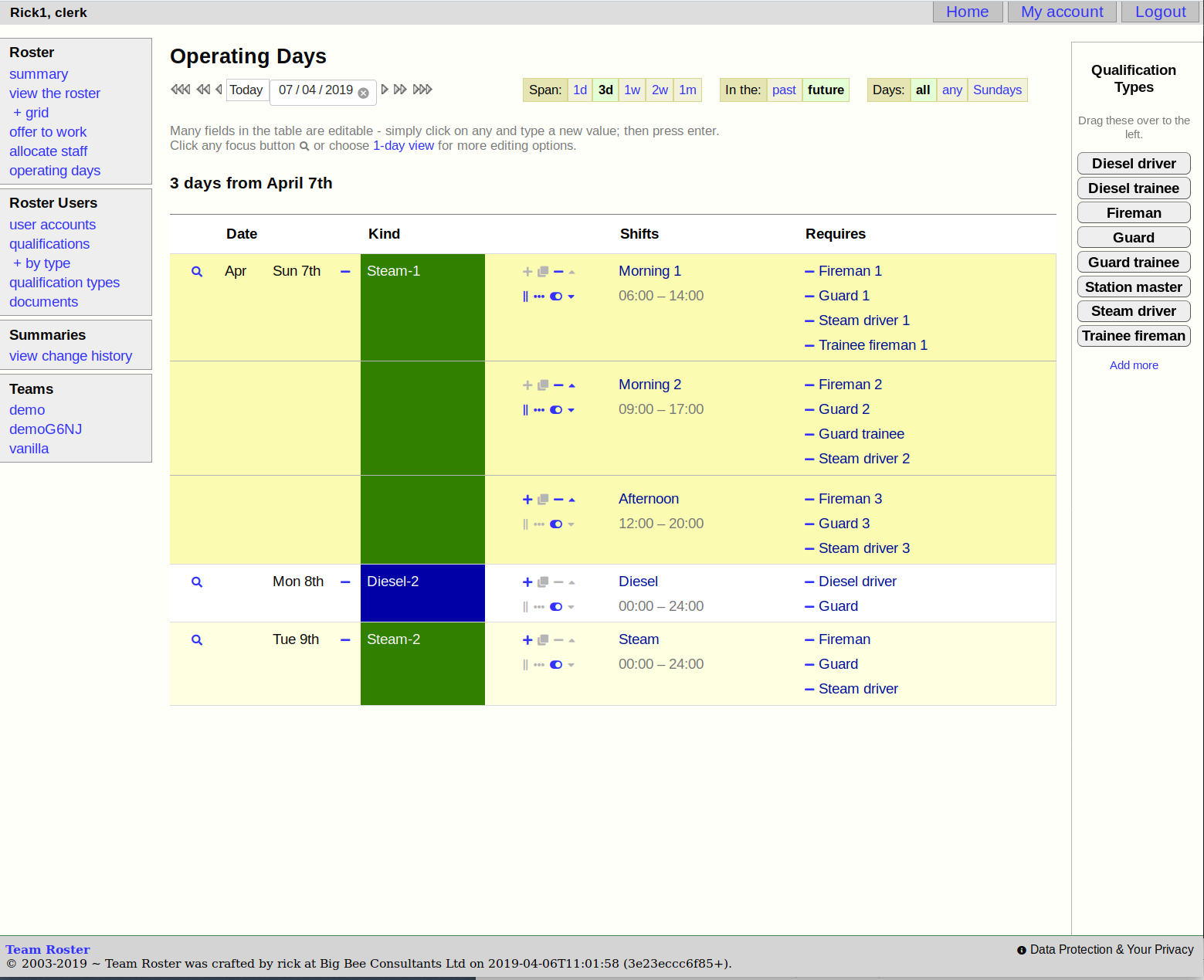Click the up arrow on the Afternoon shift

571,500
